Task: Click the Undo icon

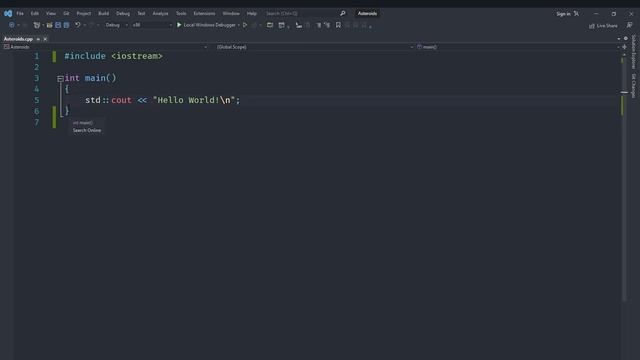Action: coord(77,25)
